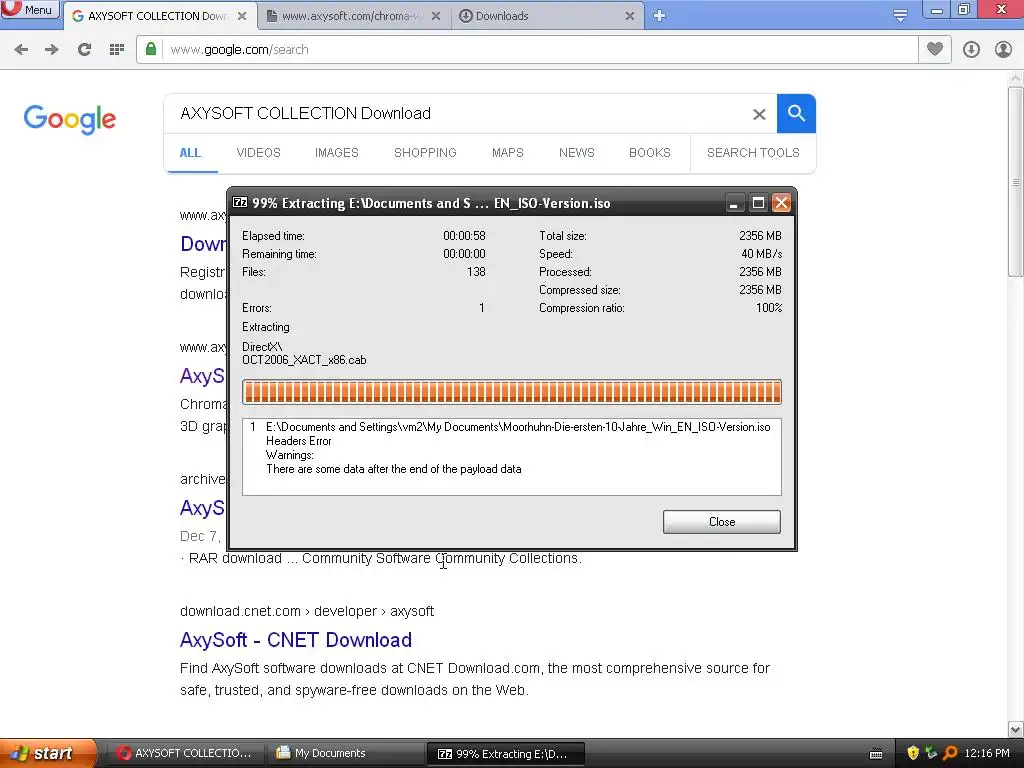
Task: Close the AXYSOFT COLLECTION tab with its X
Action: click(242, 16)
